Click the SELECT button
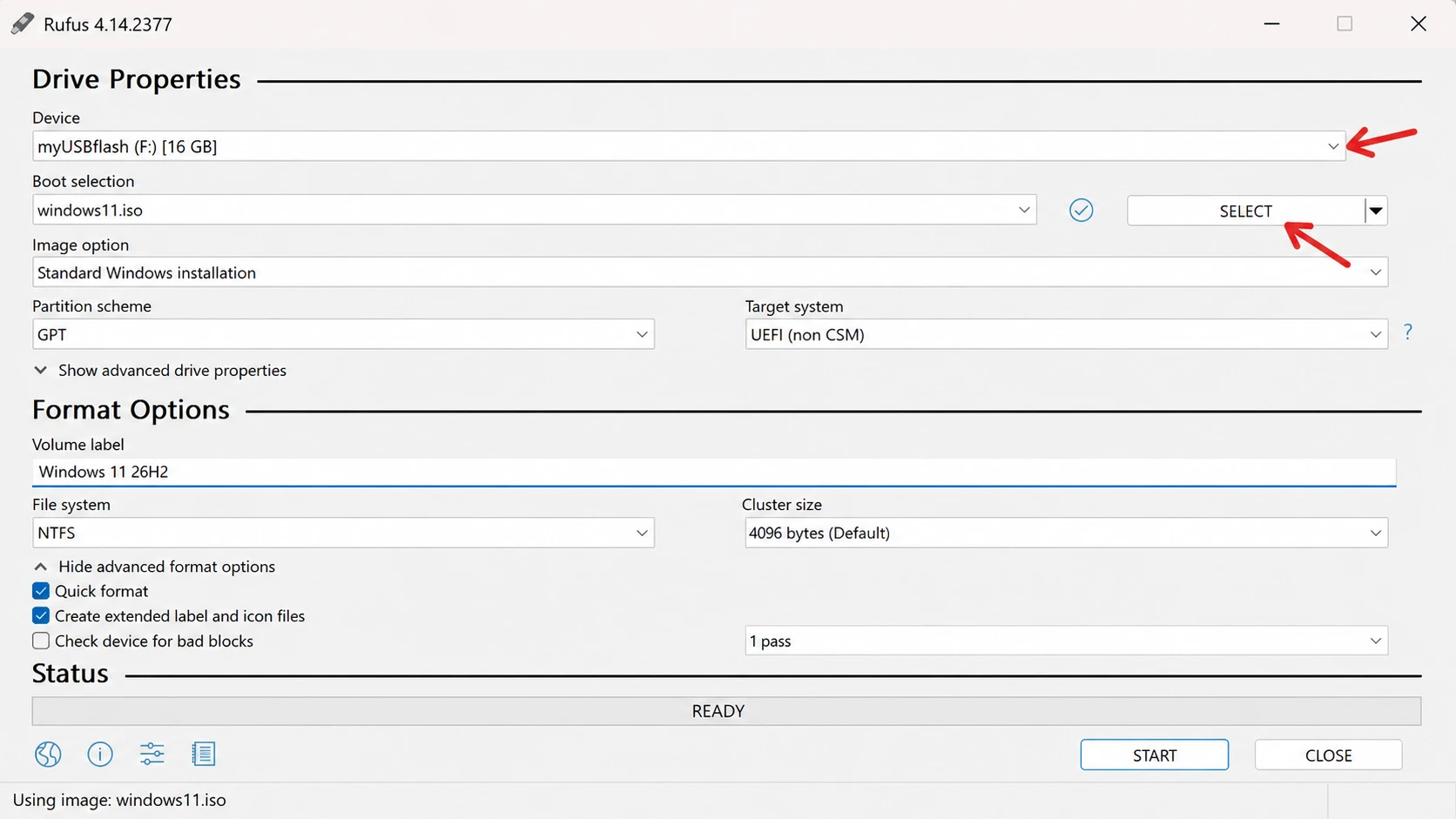This screenshot has width=1456, height=819. (x=1246, y=211)
